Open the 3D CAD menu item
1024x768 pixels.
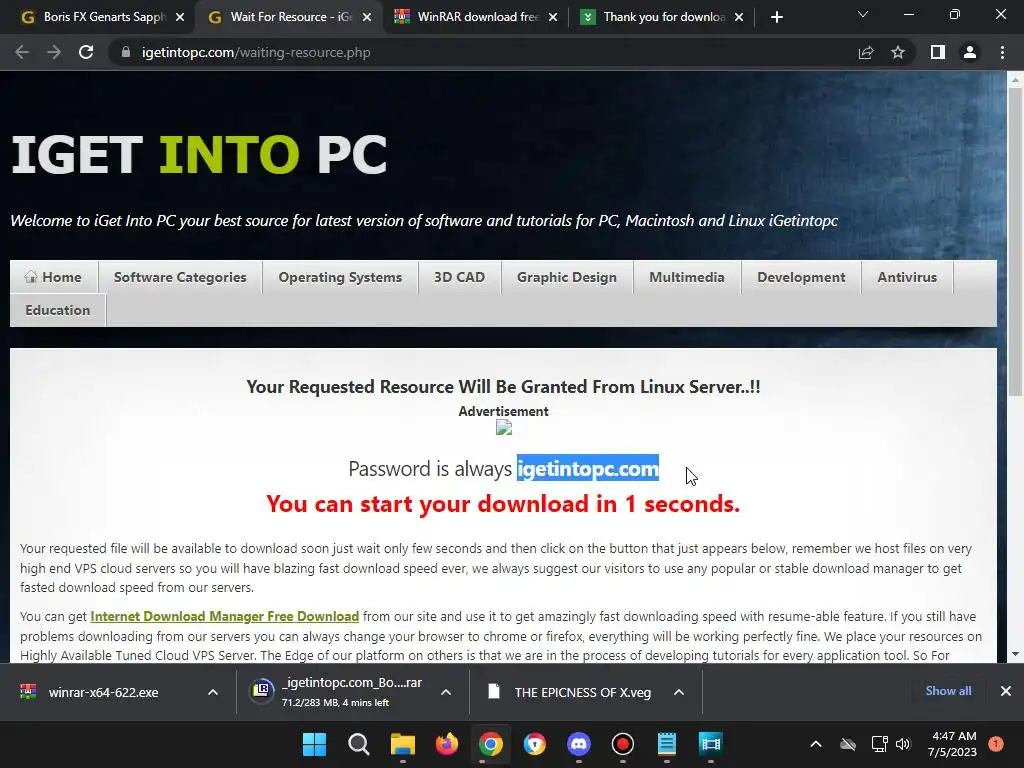[459, 277]
